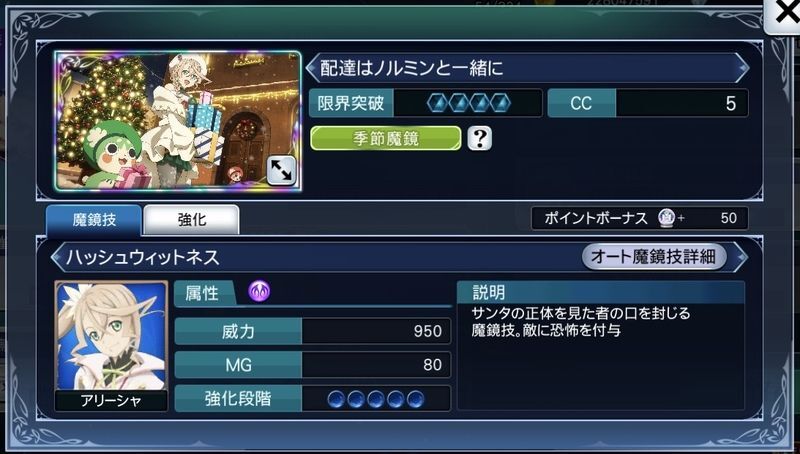Click the 威力 950 stat row
The height and width of the screenshot is (454, 800).
click(x=313, y=331)
